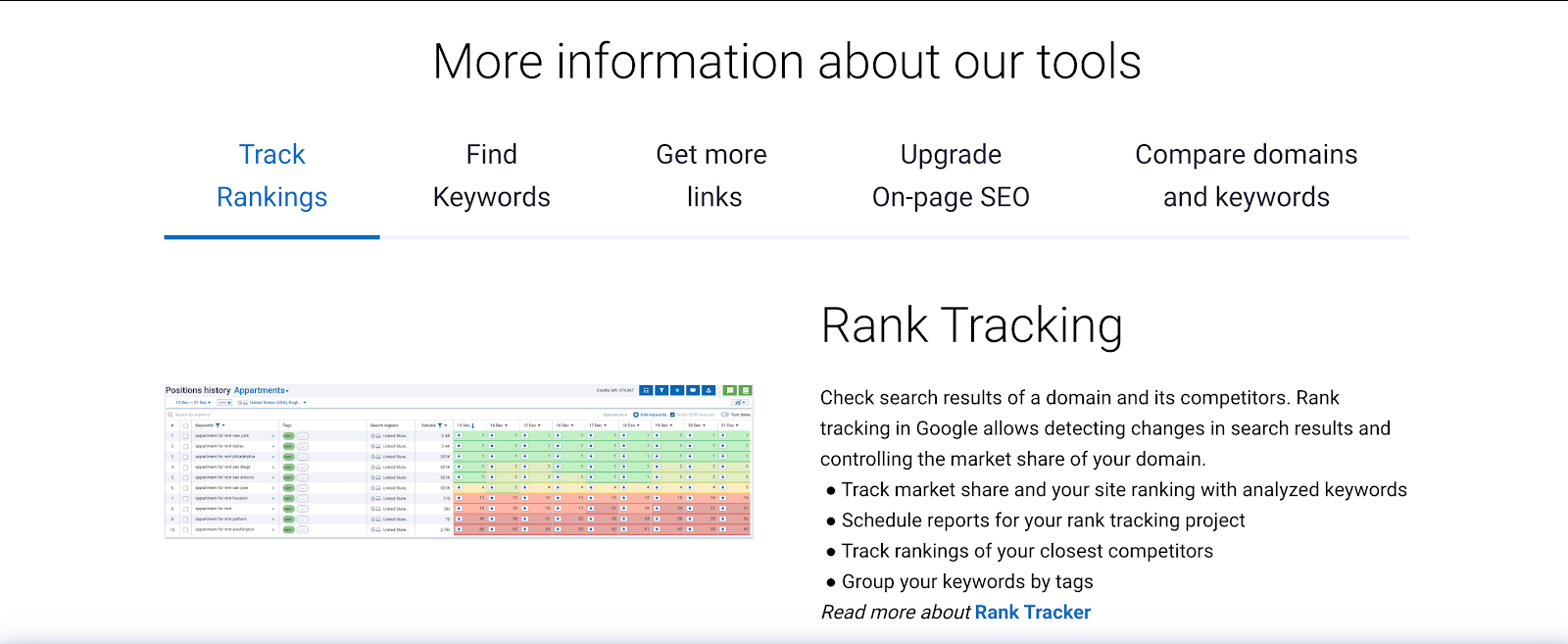
Task: Click the 'More information about our tools' heading
Action: (787, 62)
